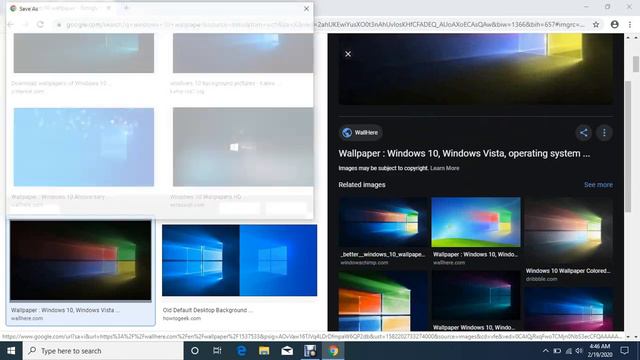Show hidden tray icons chevron

(546, 351)
